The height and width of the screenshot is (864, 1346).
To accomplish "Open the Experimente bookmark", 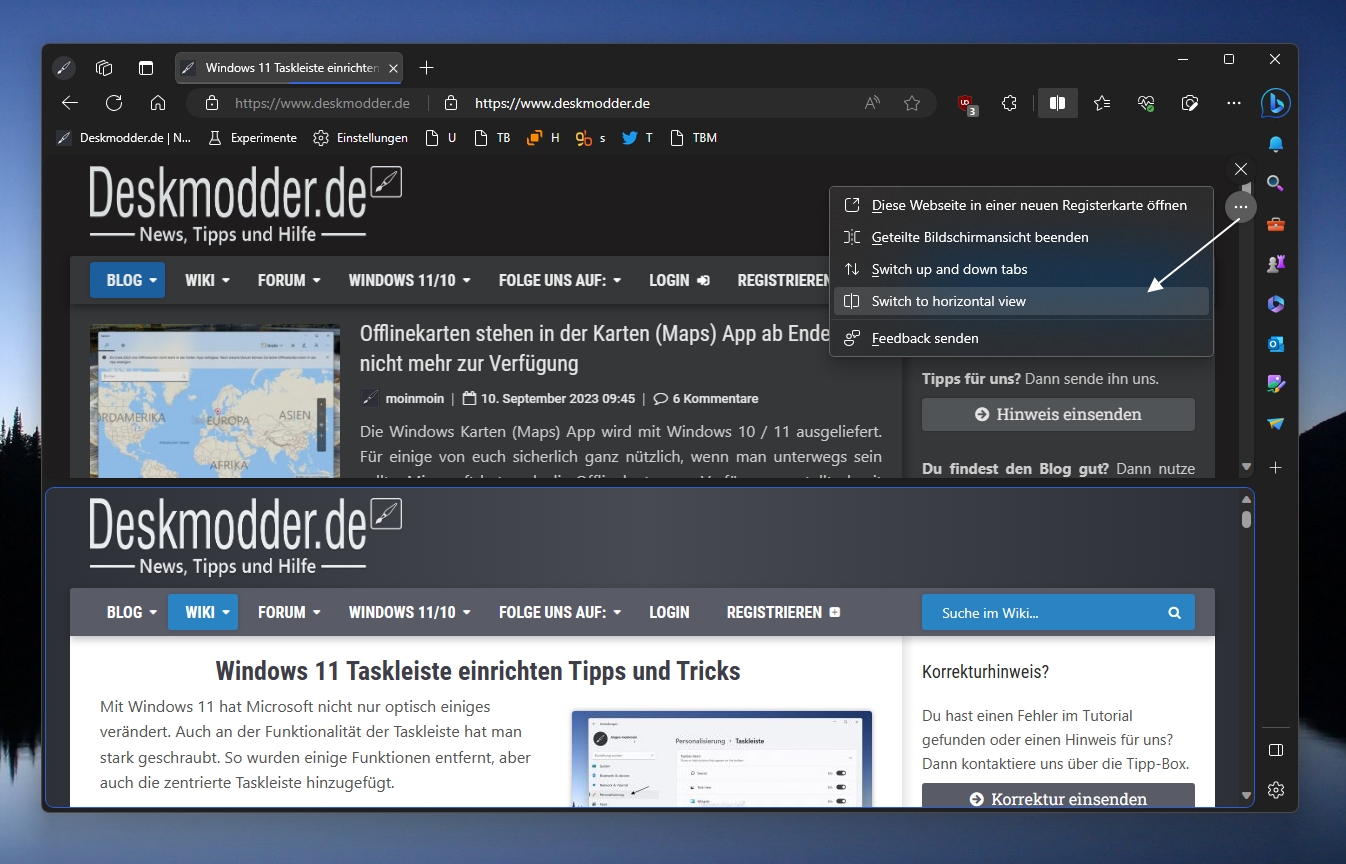I will click(252, 138).
